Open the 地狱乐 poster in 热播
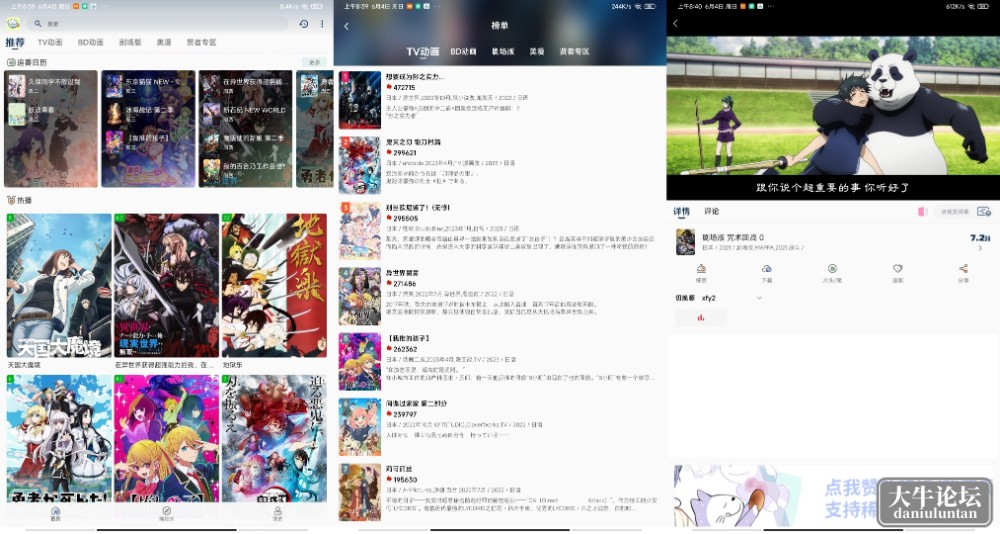The height and width of the screenshot is (534, 1000). coord(274,286)
